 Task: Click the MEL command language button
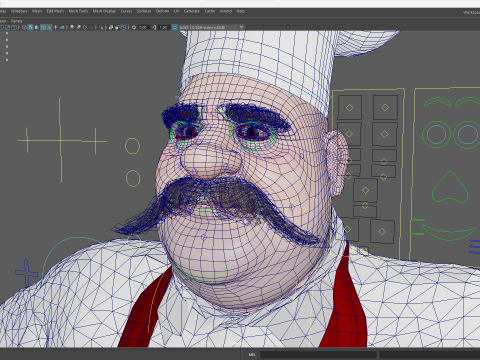click(x=252, y=354)
